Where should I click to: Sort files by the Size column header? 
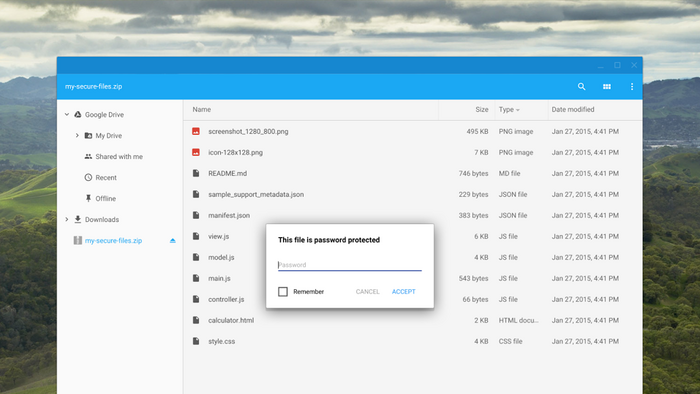(x=482, y=109)
